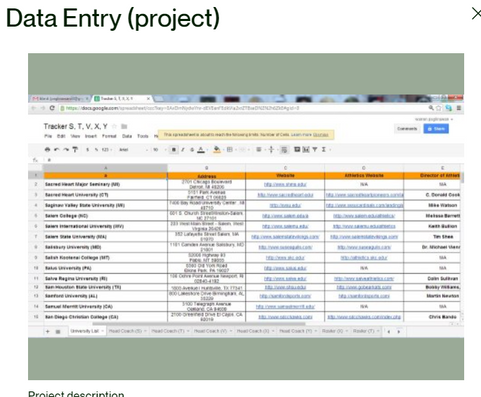Screen dimensions: 481x397
Task: Toggle strikethrough formatting in the toolbar
Action: coord(192,150)
